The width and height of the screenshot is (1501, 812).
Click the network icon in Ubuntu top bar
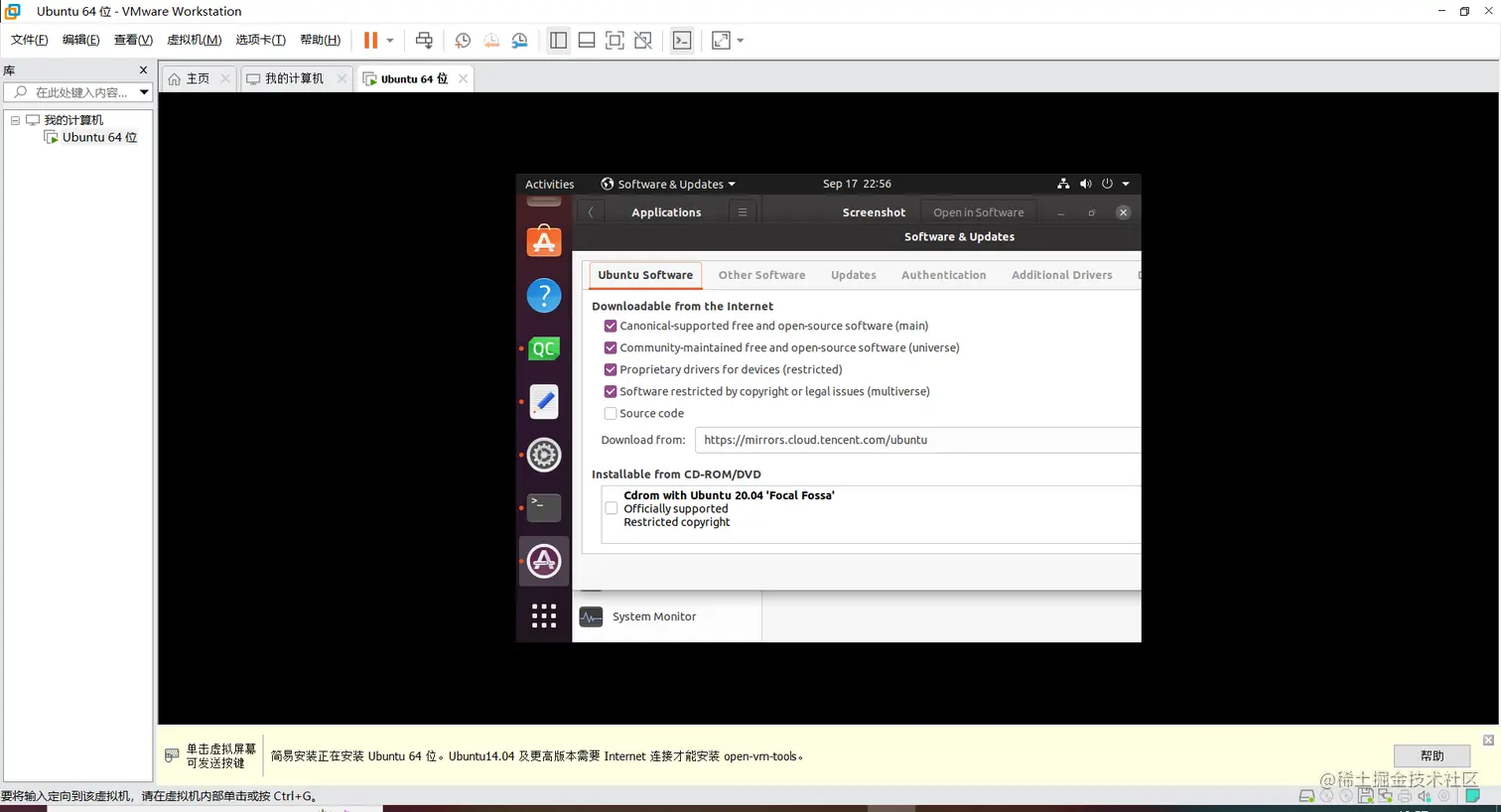pyautogui.click(x=1063, y=184)
